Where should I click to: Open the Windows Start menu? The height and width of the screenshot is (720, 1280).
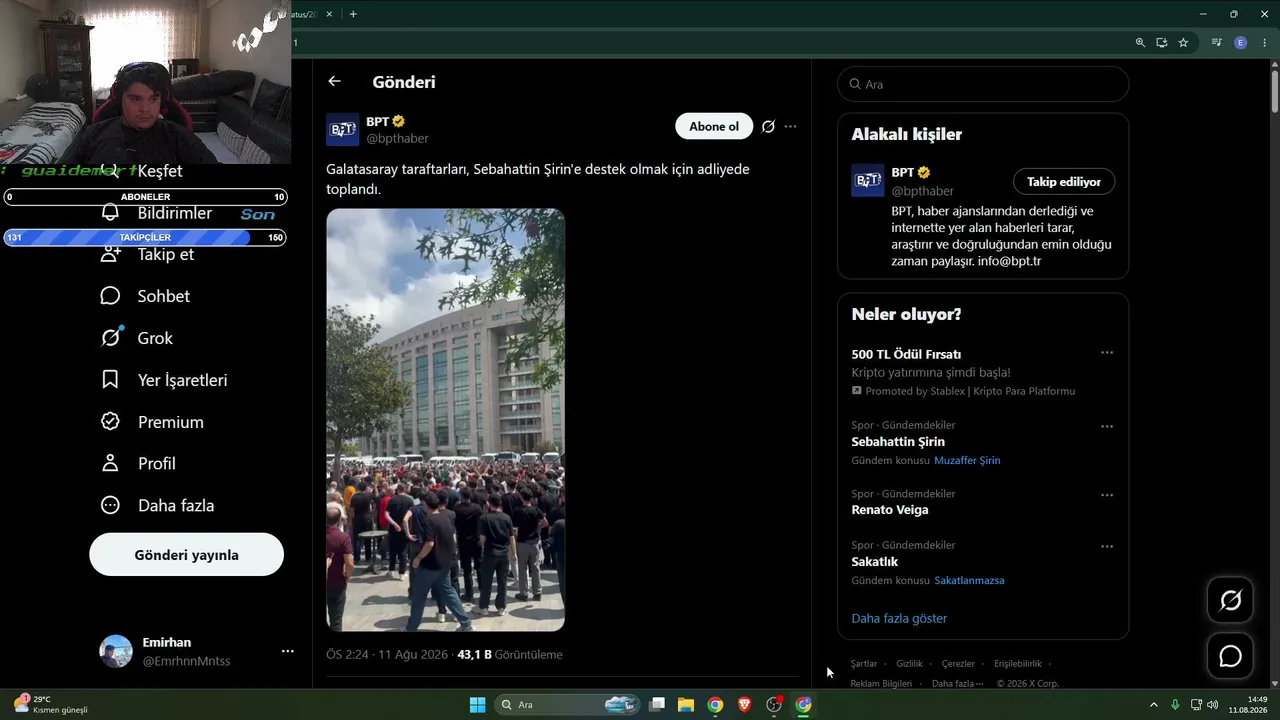pyautogui.click(x=477, y=705)
